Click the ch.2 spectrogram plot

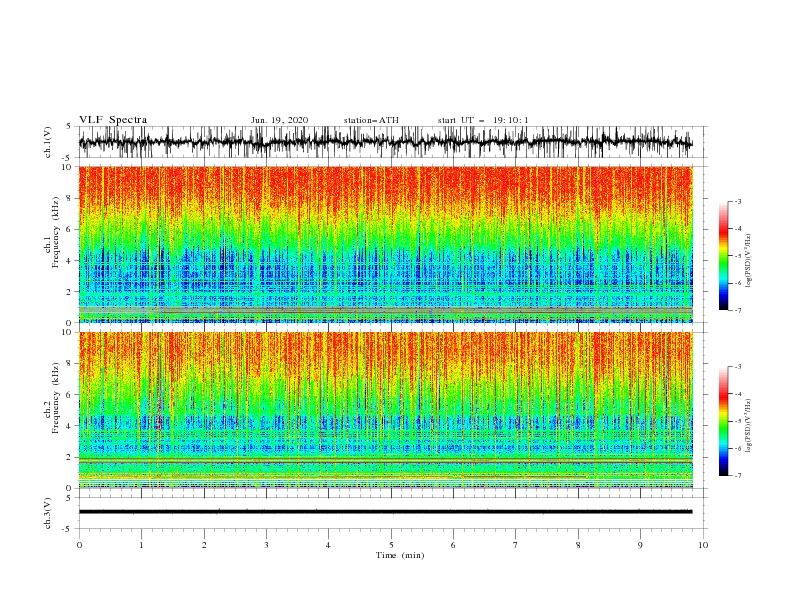coord(386,410)
